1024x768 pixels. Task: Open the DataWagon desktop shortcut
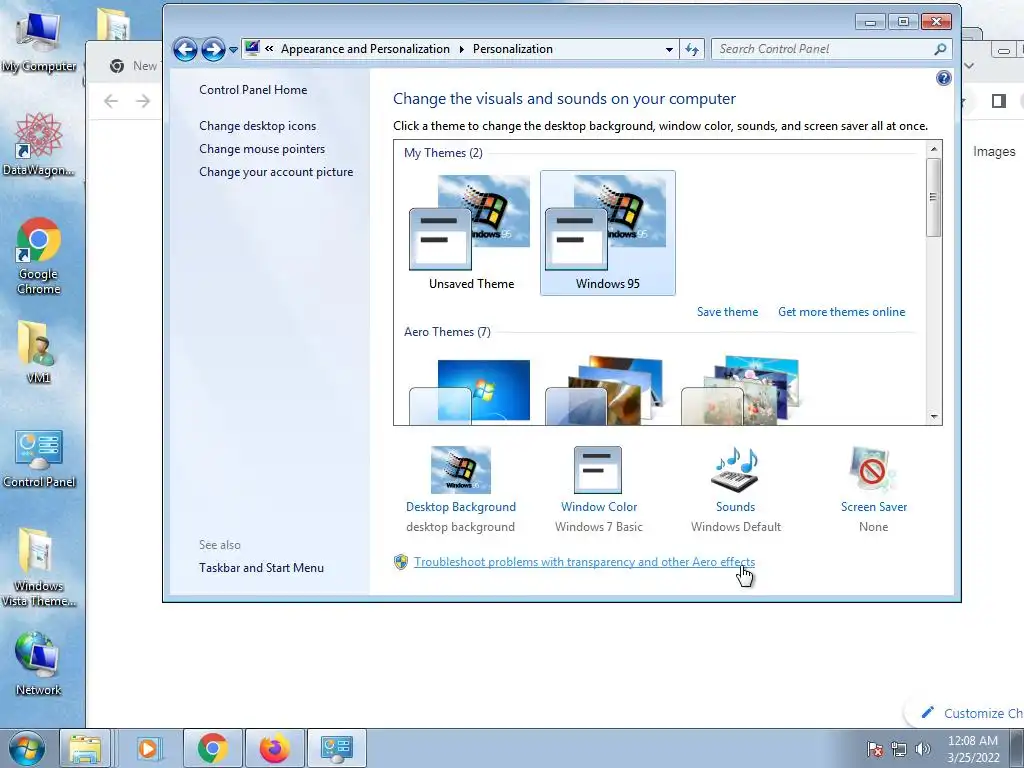pos(39,144)
